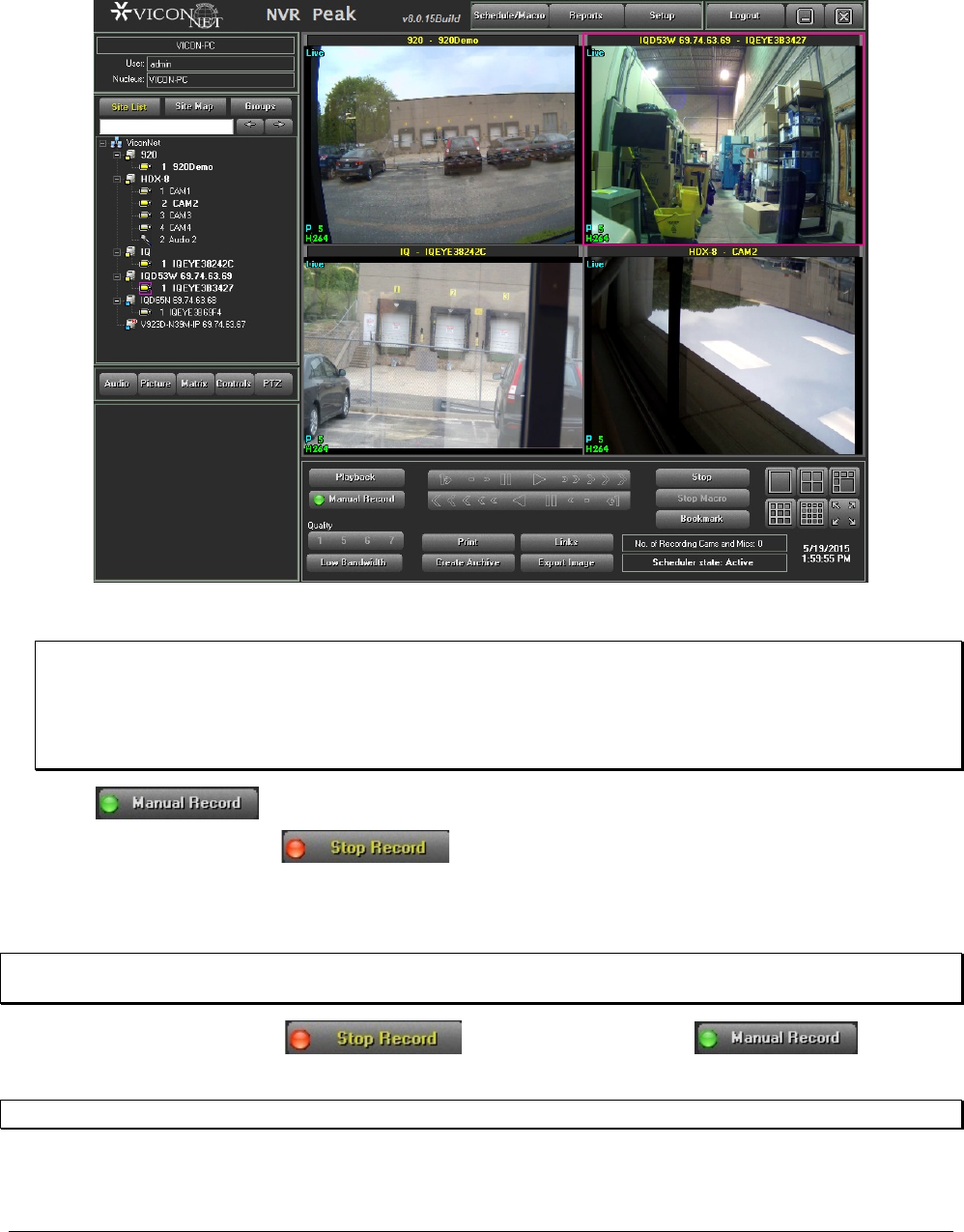Collapse the ViconNet root tree node

click(x=103, y=143)
